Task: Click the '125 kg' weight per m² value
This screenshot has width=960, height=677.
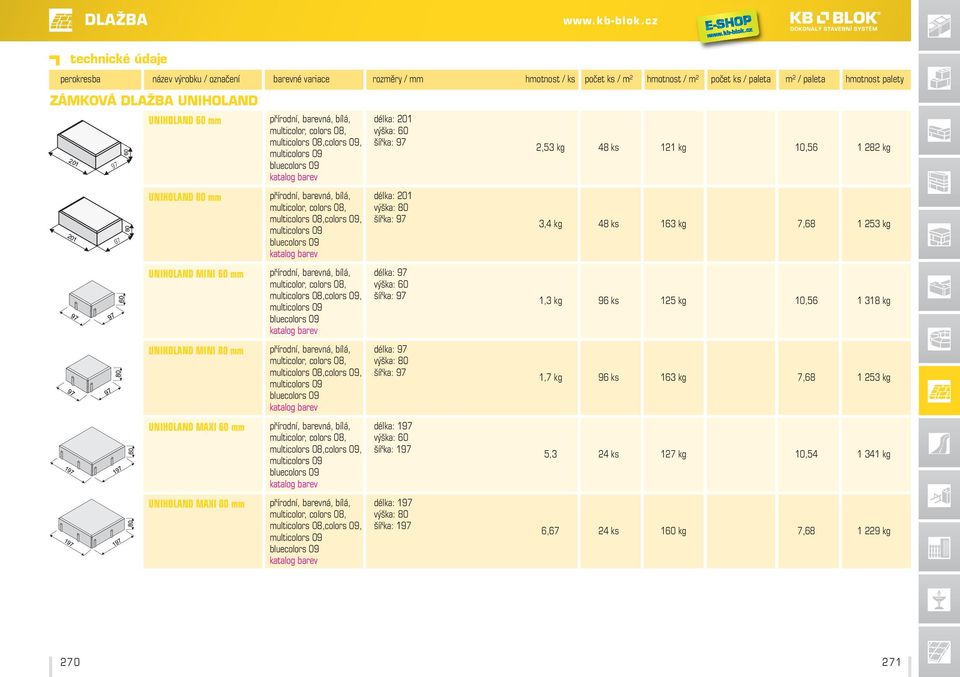Action: coord(673,301)
